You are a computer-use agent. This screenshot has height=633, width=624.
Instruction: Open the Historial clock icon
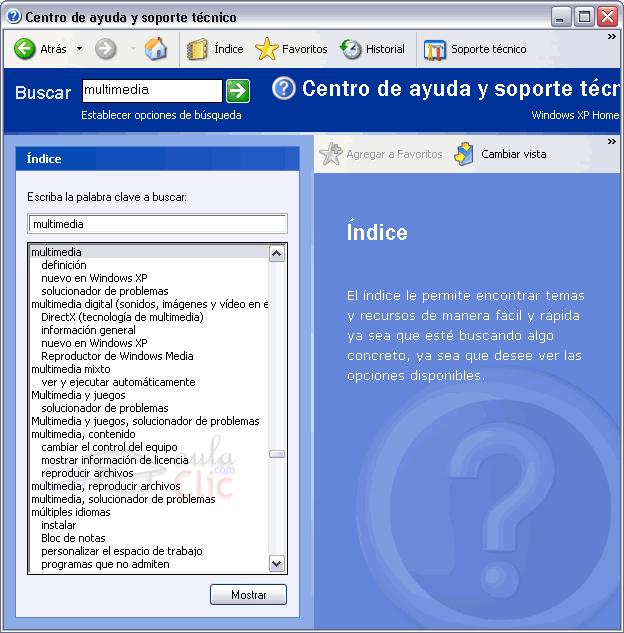[x=351, y=49]
